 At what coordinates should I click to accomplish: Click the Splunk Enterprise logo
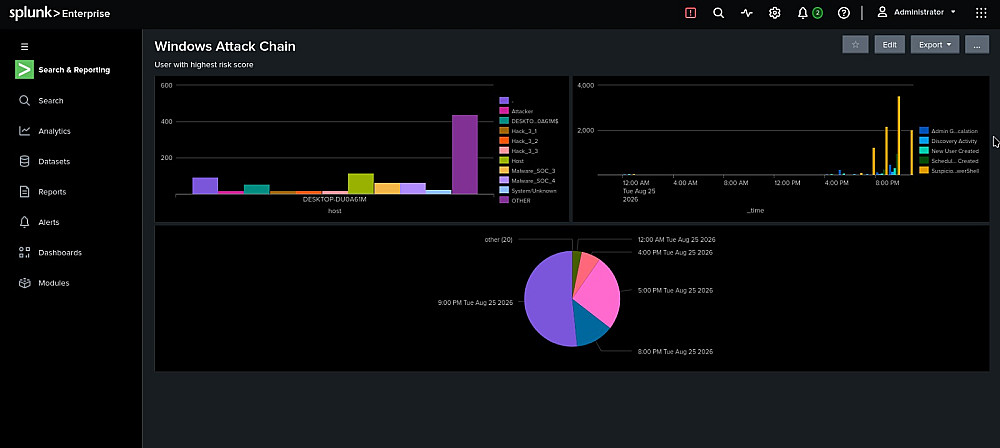tap(59, 13)
